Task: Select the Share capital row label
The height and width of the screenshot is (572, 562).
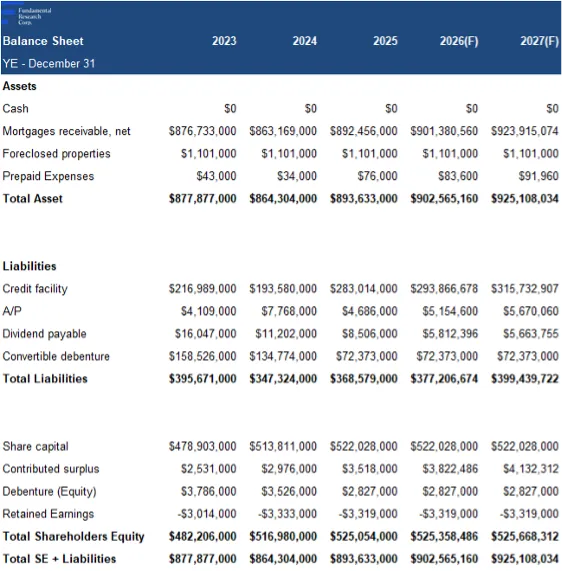Action: [x=35, y=446]
